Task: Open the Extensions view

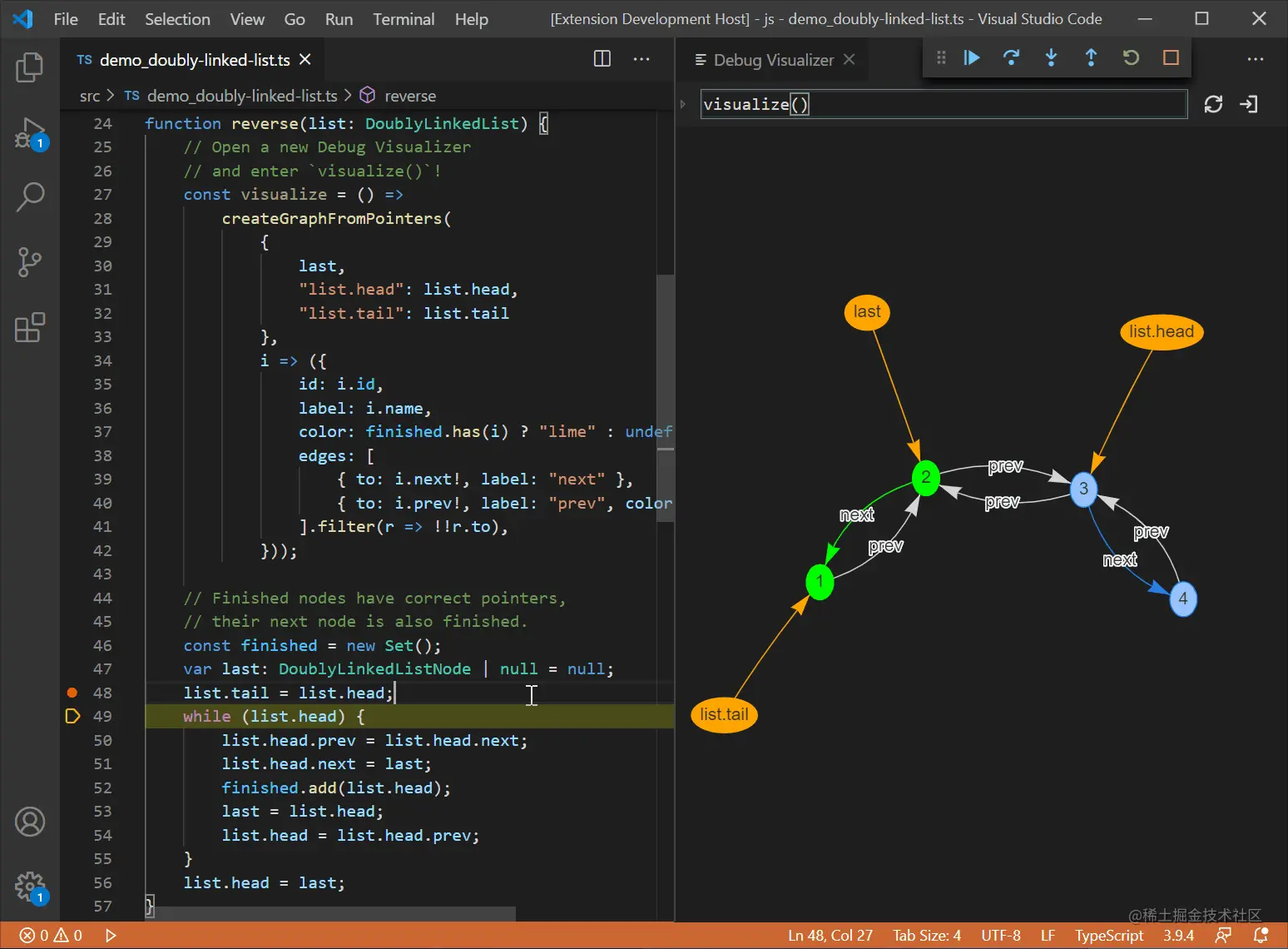Action: click(30, 328)
